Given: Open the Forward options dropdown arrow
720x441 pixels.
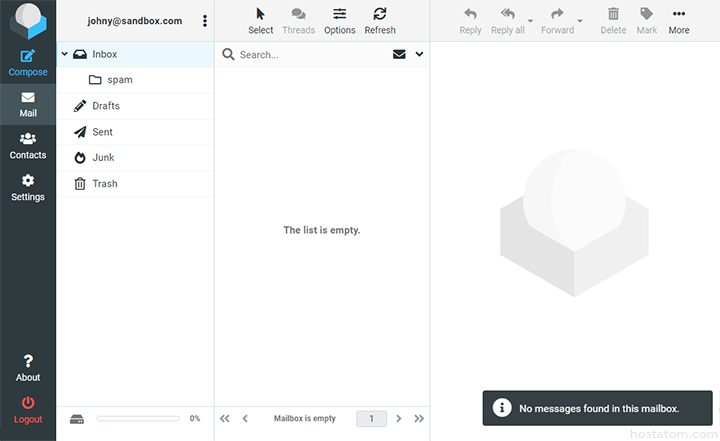Looking at the screenshot, I should tap(580, 20).
